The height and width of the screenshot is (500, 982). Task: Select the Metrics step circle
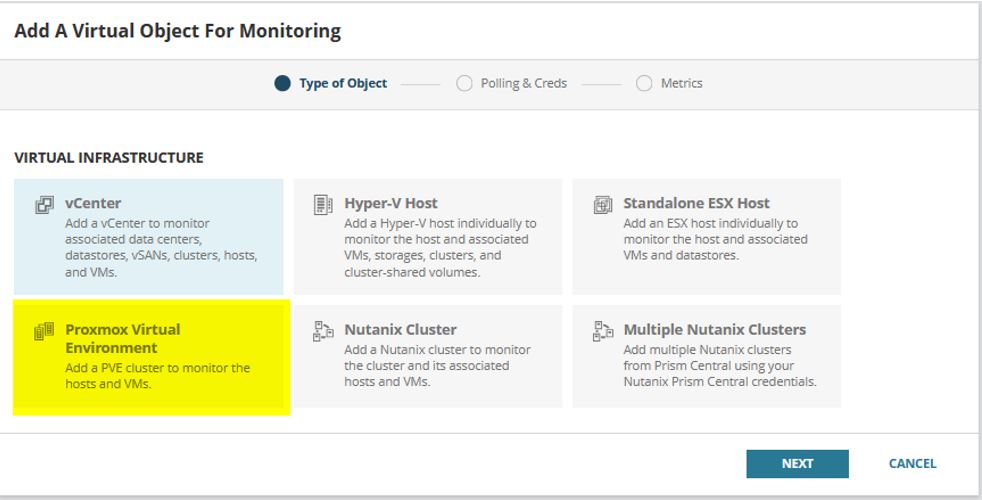(x=644, y=83)
